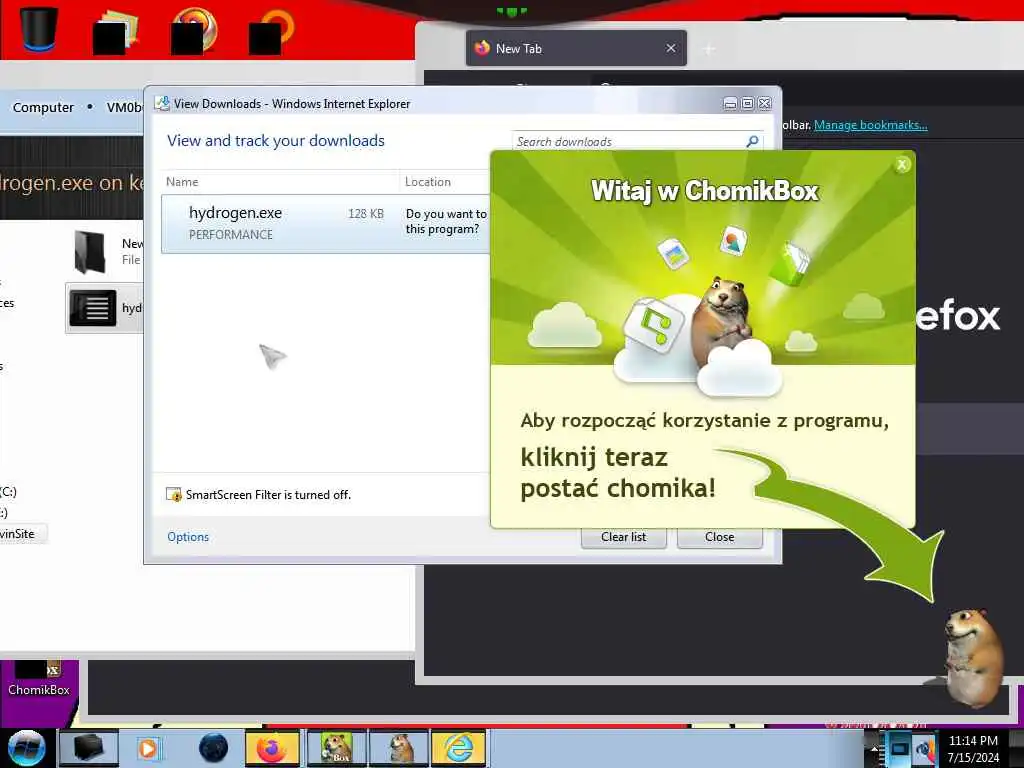1024x768 pixels.
Task: Click the 128 KB size text
Action: click(366, 214)
